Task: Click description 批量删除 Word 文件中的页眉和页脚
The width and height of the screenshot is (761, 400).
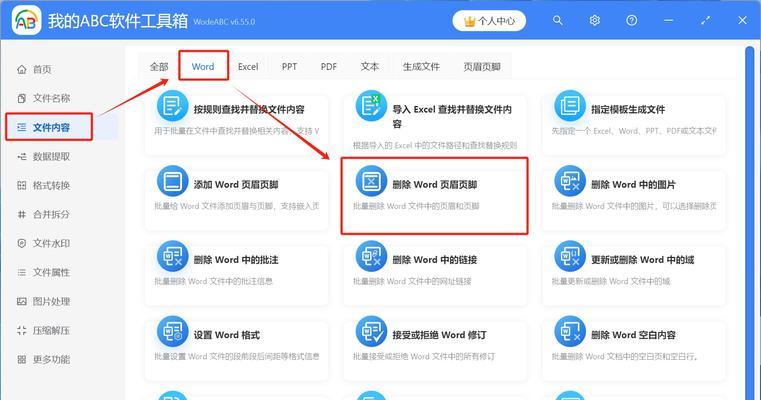Action: pyautogui.click(x=416, y=206)
